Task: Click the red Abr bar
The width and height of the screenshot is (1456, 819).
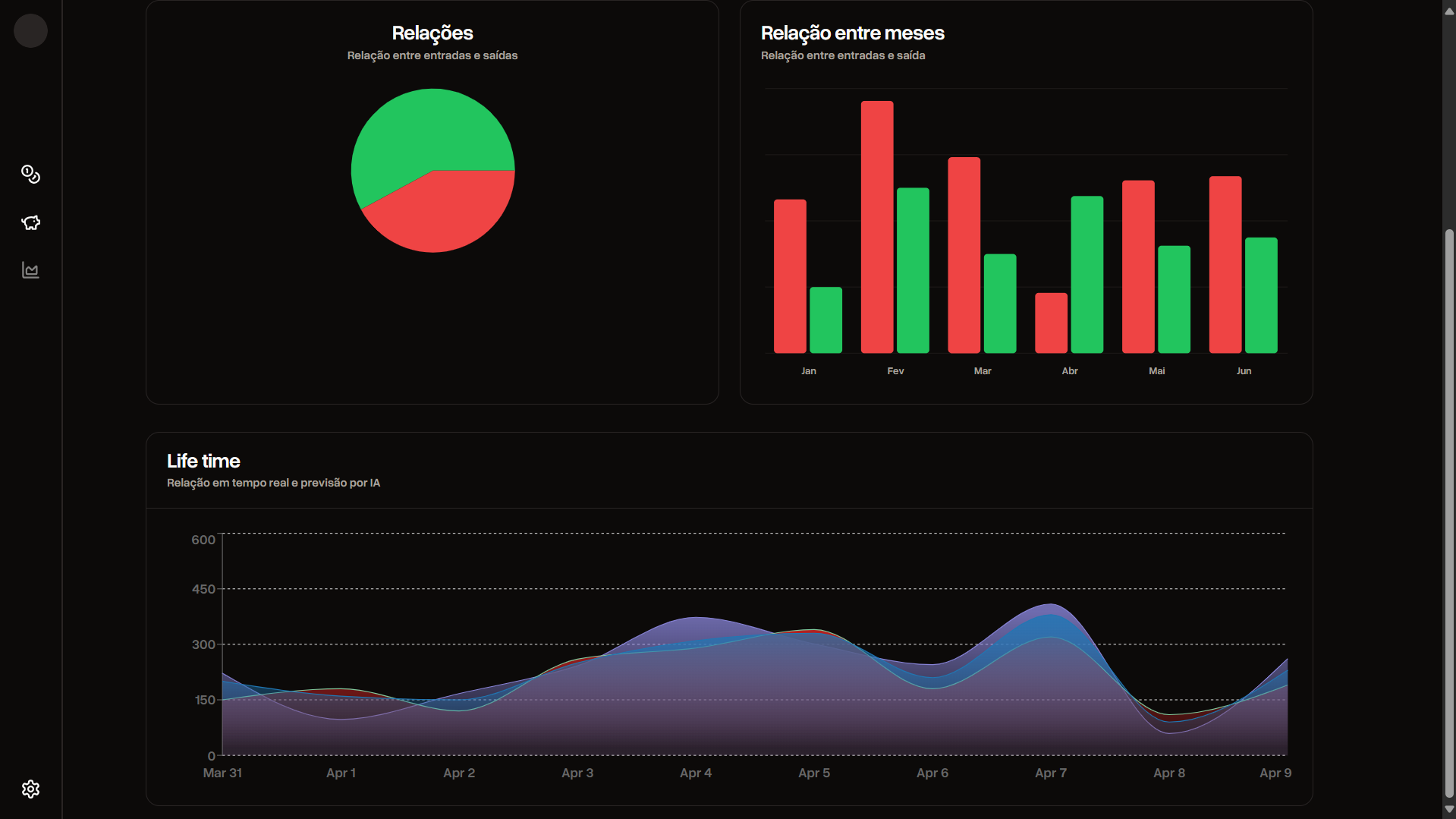Action: coord(1051,323)
